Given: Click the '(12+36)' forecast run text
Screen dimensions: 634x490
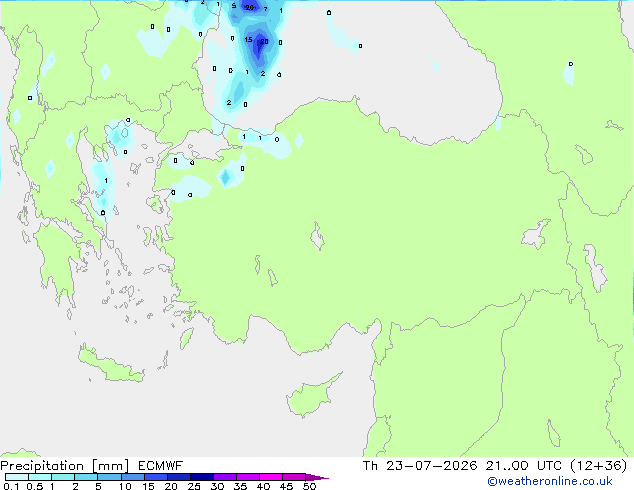Looking at the screenshot, I should click(598, 466).
